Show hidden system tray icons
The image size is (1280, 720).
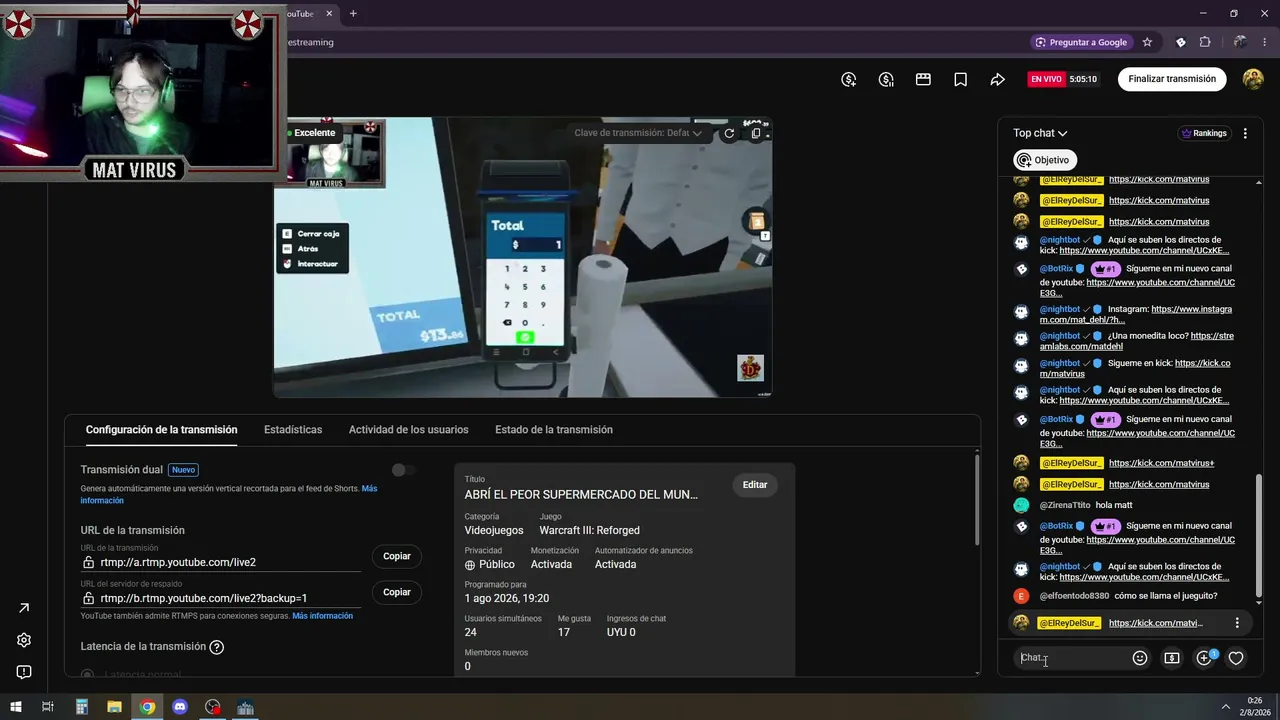click(x=1225, y=707)
